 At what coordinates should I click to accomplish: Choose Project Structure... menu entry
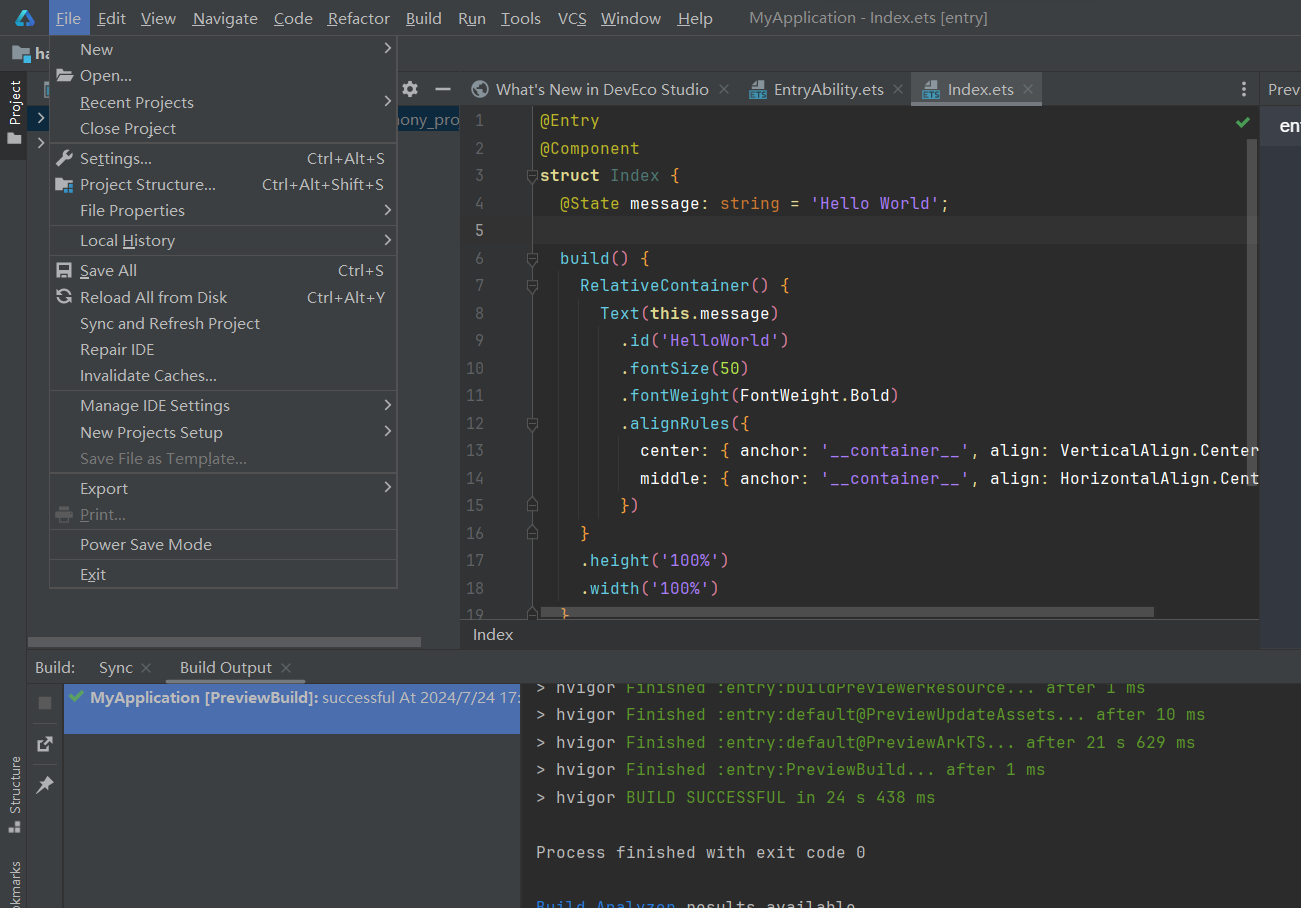223,185
